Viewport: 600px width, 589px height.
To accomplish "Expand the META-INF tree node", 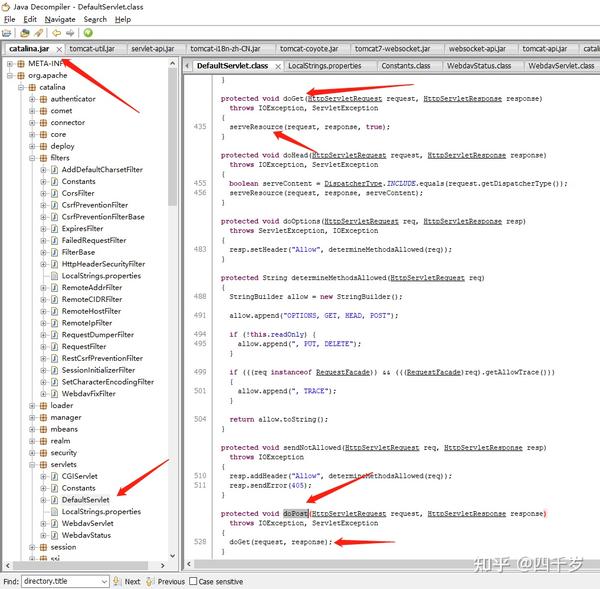I will pyautogui.click(x=10, y=64).
